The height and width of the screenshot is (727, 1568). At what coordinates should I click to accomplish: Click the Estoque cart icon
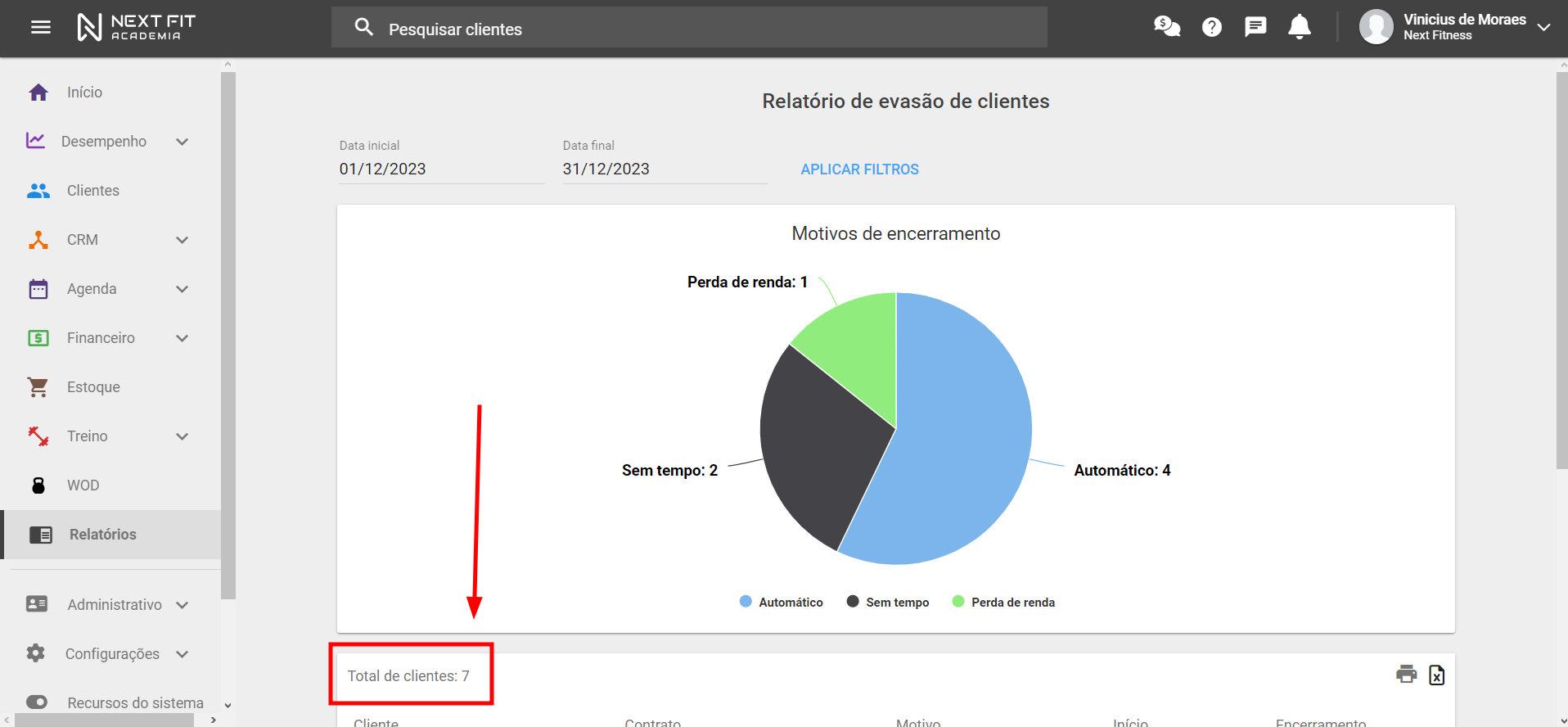coord(38,387)
